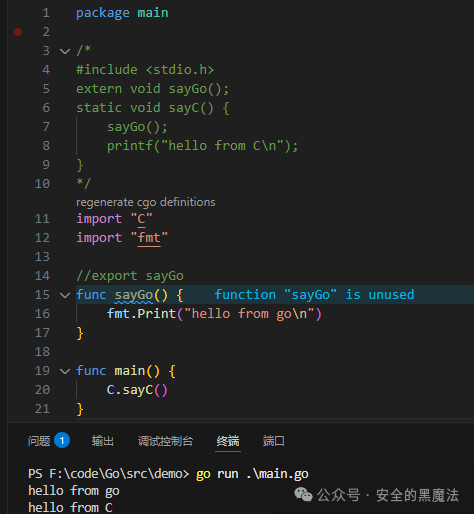Viewport: 474px width, 514px height.
Task: Switch to the 输出 output tab
Action: click(103, 441)
